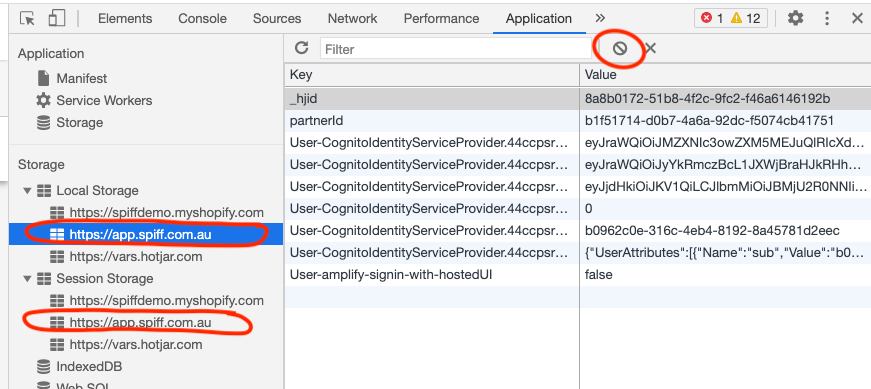
Task: Click the value starting eyJraWQiOiJMZXNIc3
Action: pos(724,143)
